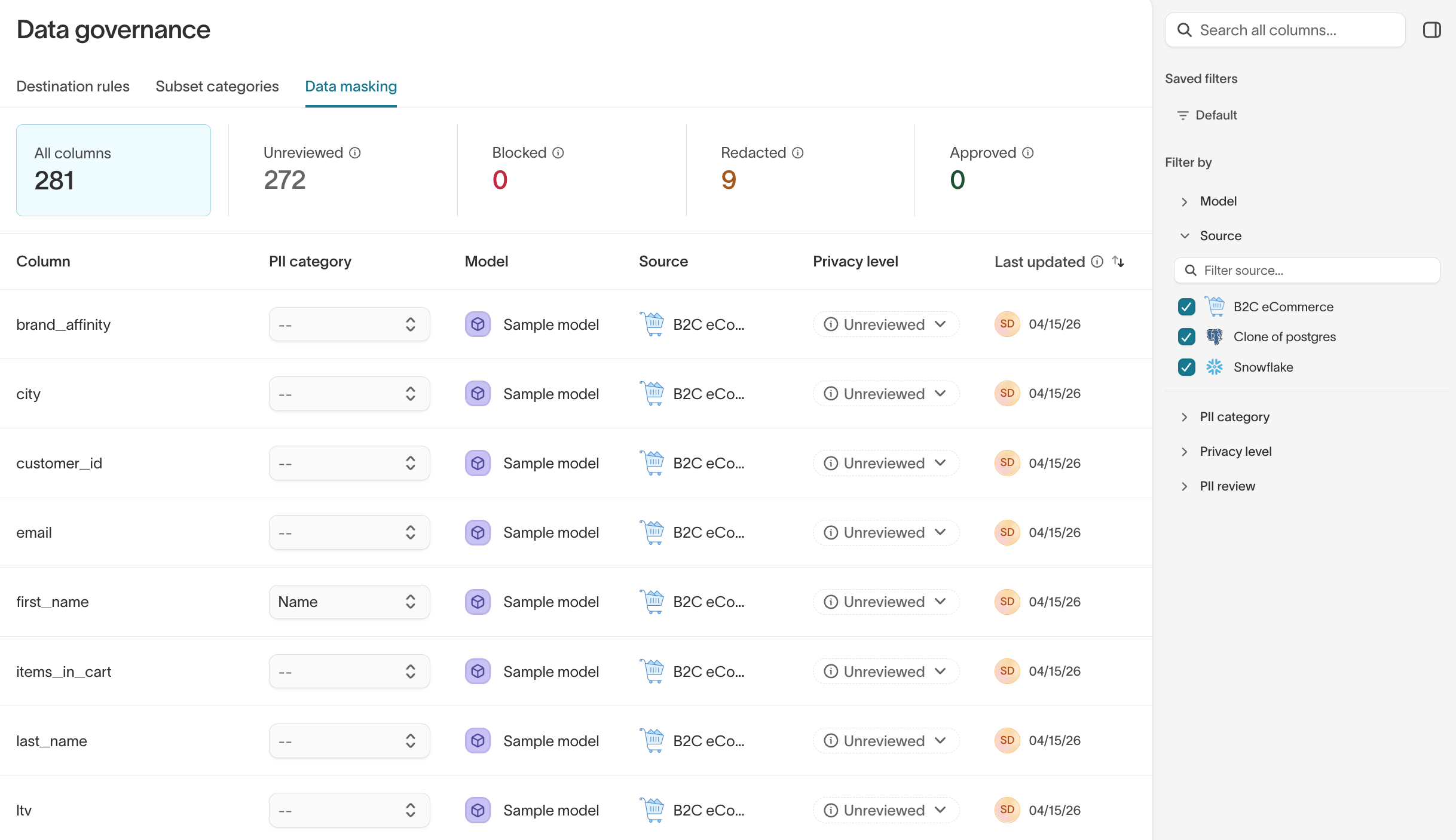Viewport: 1456px width, 840px height.
Task: Click the Last updated column header
Action: [x=1039, y=262]
